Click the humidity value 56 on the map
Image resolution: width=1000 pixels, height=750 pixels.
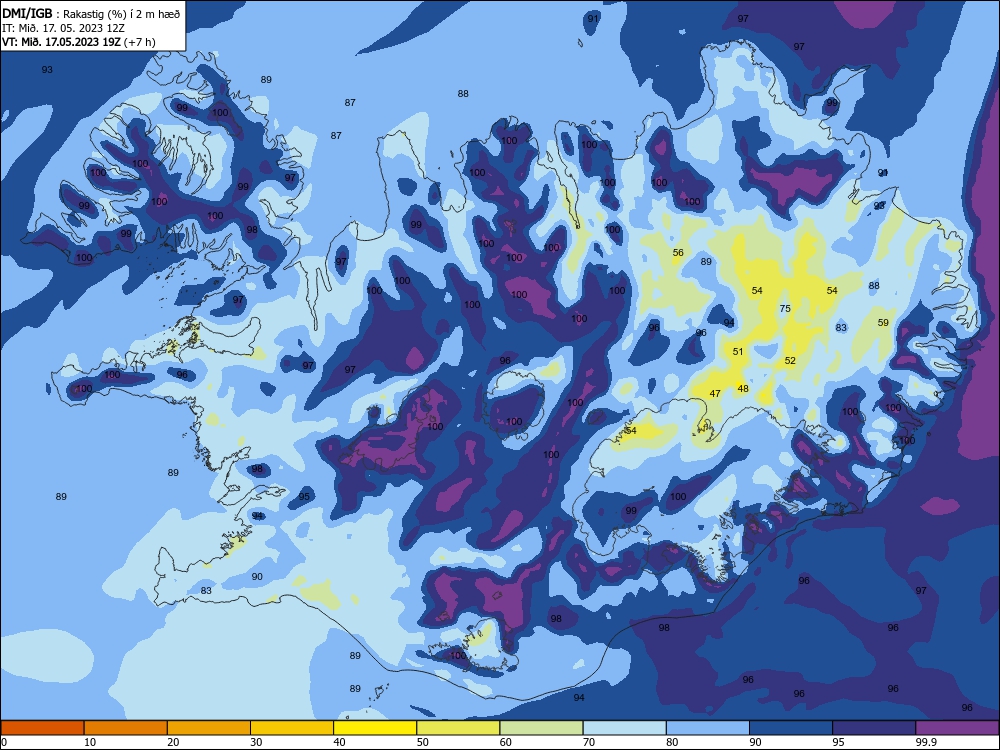pos(678,253)
